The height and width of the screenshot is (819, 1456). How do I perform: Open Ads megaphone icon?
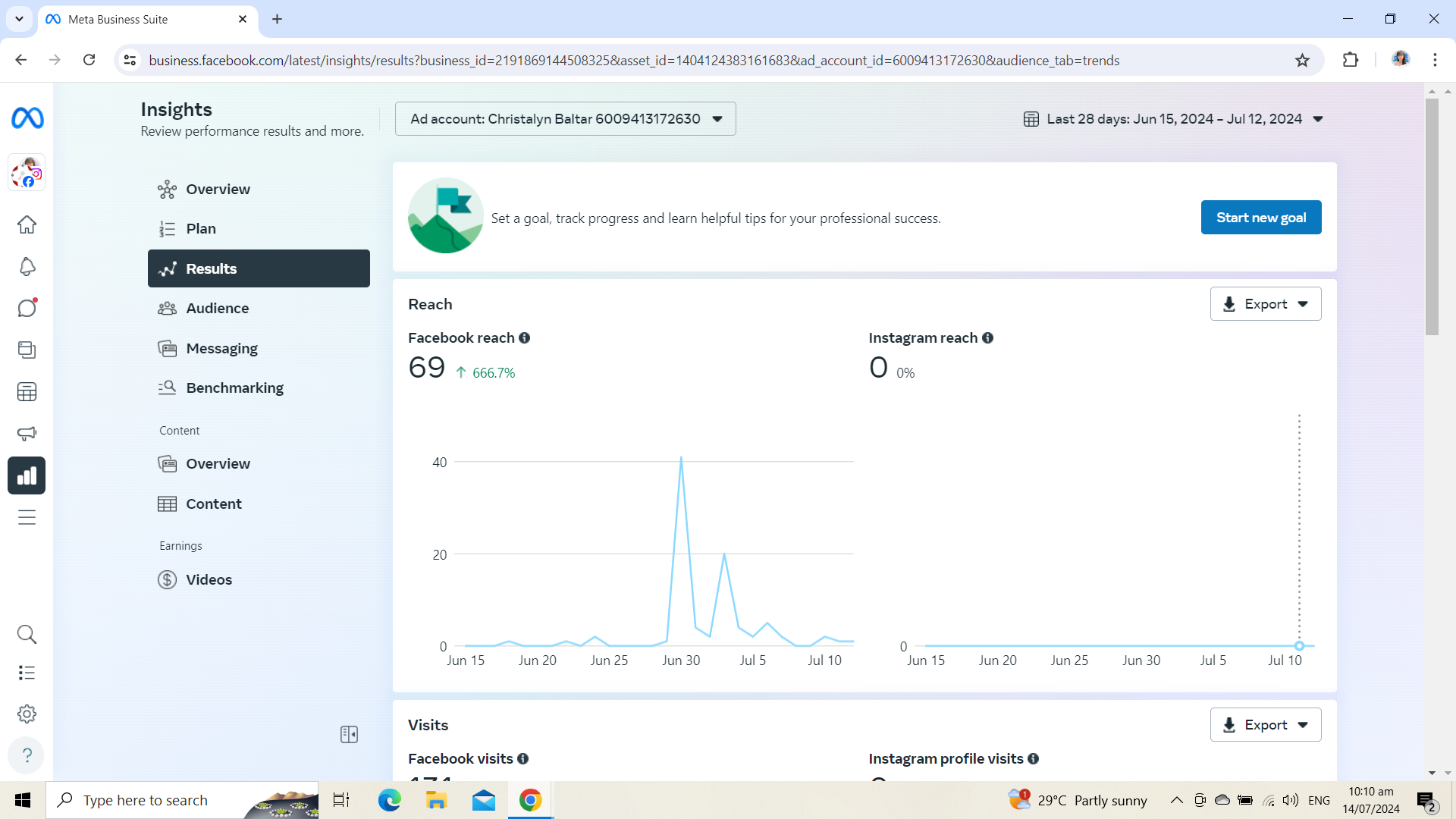click(x=27, y=434)
